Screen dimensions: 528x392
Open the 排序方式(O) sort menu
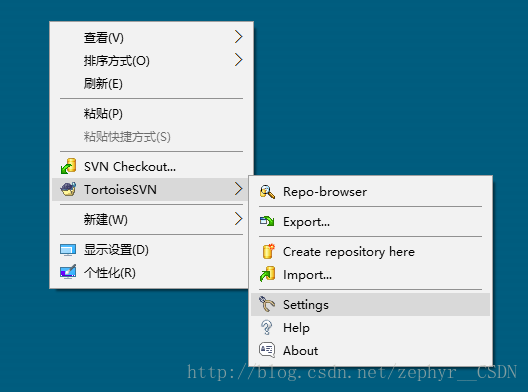(152, 60)
